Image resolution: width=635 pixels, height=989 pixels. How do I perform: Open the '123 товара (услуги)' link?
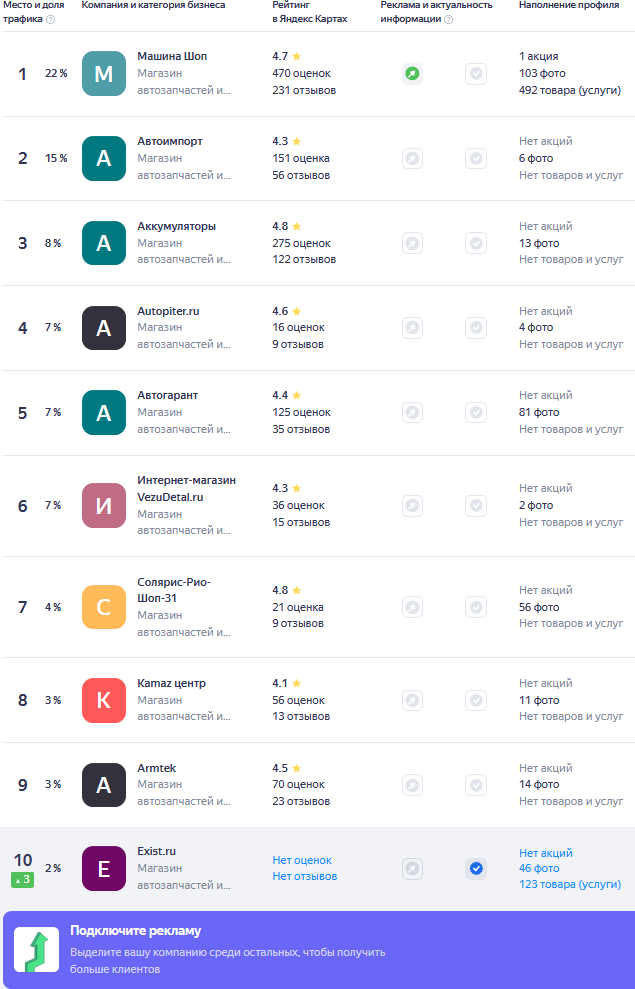click(x=570, y=884)
